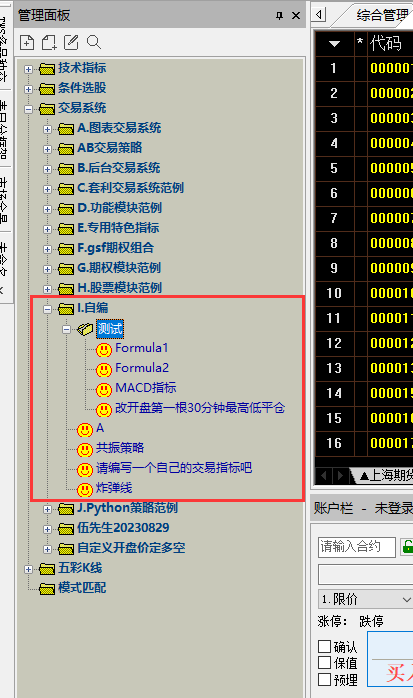Image resolution: width=413 pixels, height=698 pixels.
Task: Click the new group folder toolbar icon
Action: tap(49, 42)
